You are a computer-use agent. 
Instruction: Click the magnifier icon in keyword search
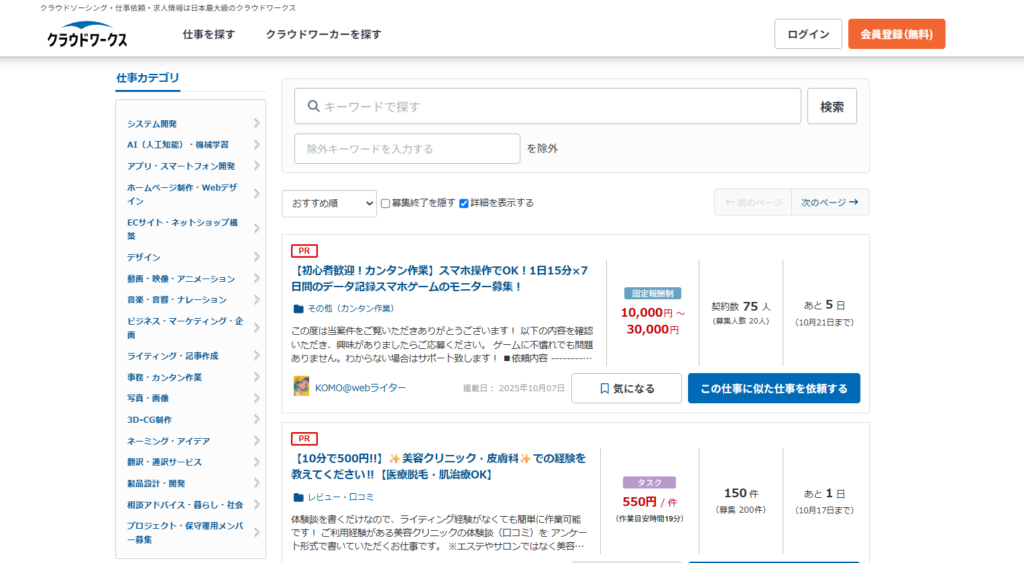click(313, 106)
